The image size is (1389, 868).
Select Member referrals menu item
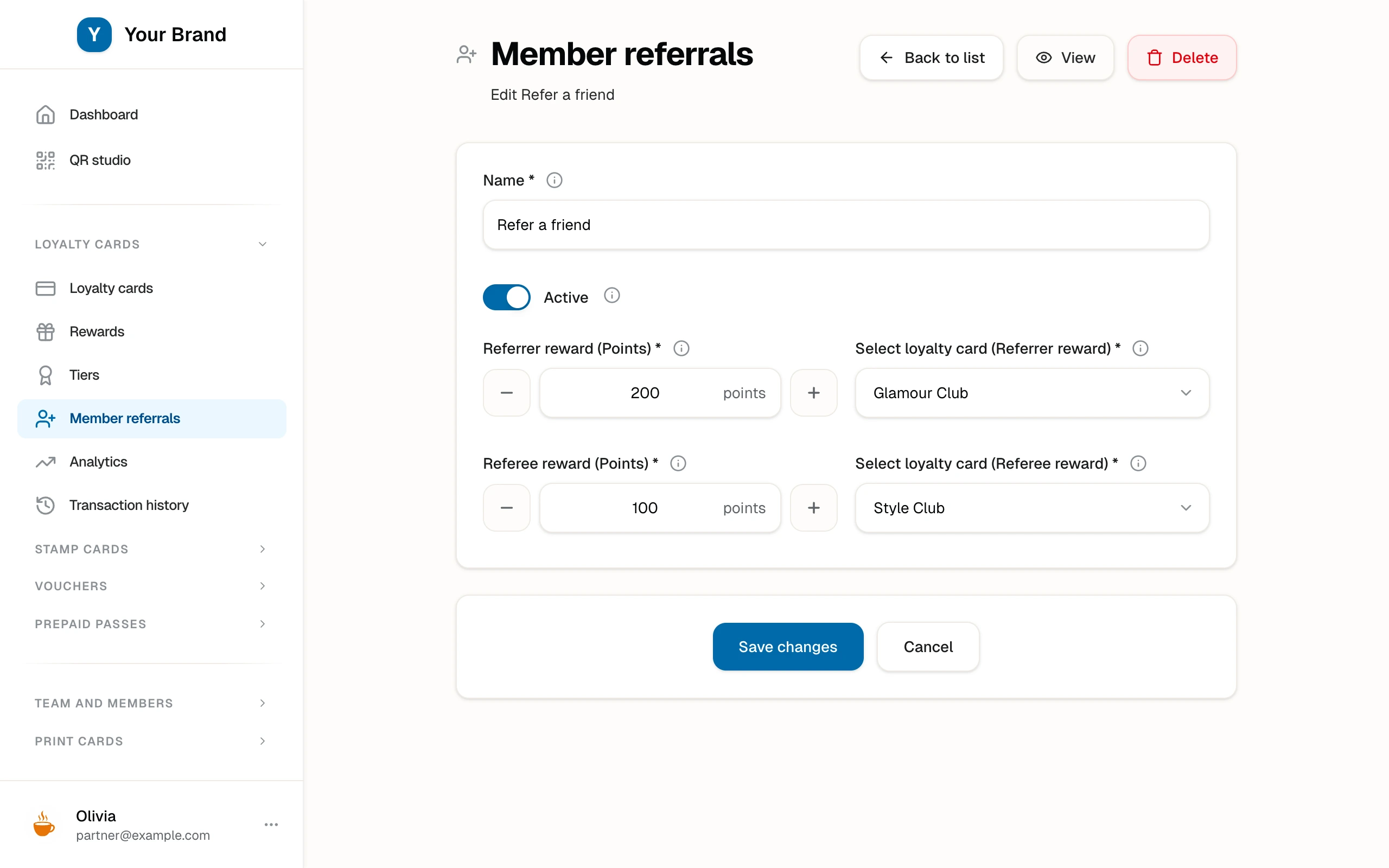[151, 418]
